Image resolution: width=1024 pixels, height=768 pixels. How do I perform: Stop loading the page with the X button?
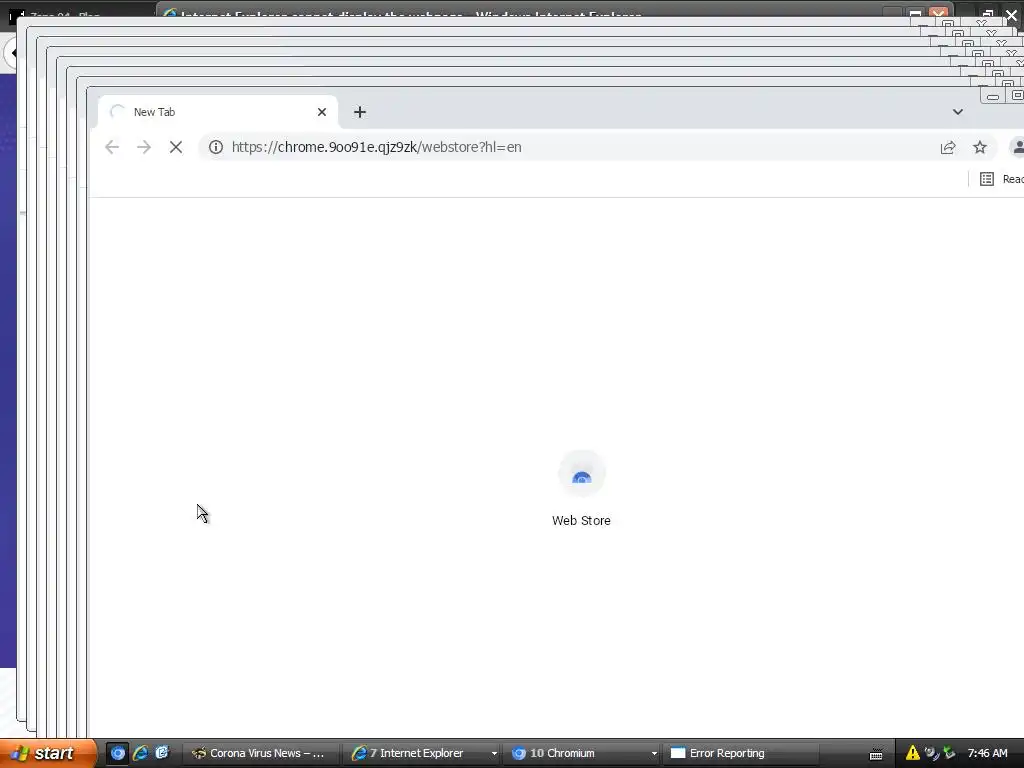pos(176,147)
